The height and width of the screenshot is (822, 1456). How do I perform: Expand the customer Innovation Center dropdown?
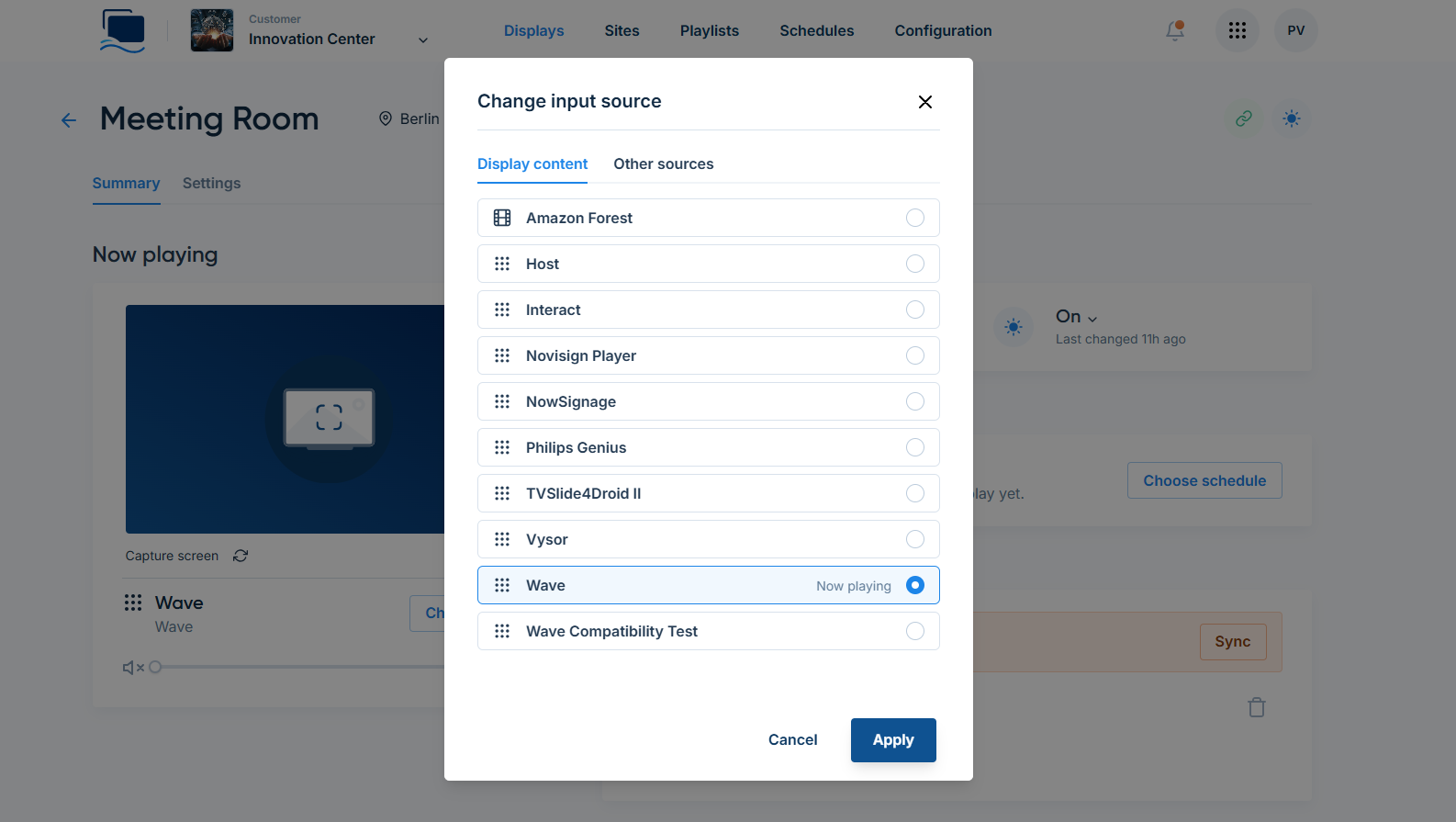coord(423,40)
